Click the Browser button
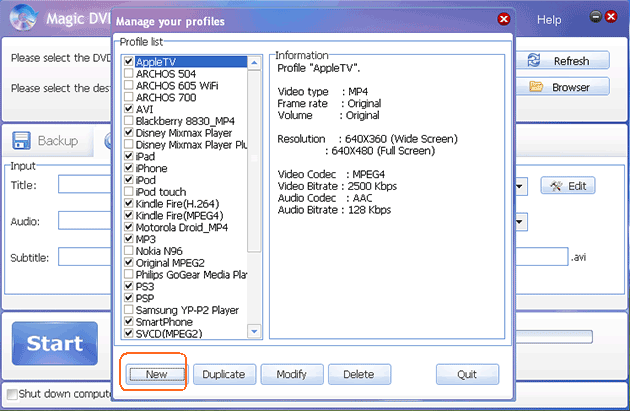This screenshot has width=630, height=411. click(562, 87)
